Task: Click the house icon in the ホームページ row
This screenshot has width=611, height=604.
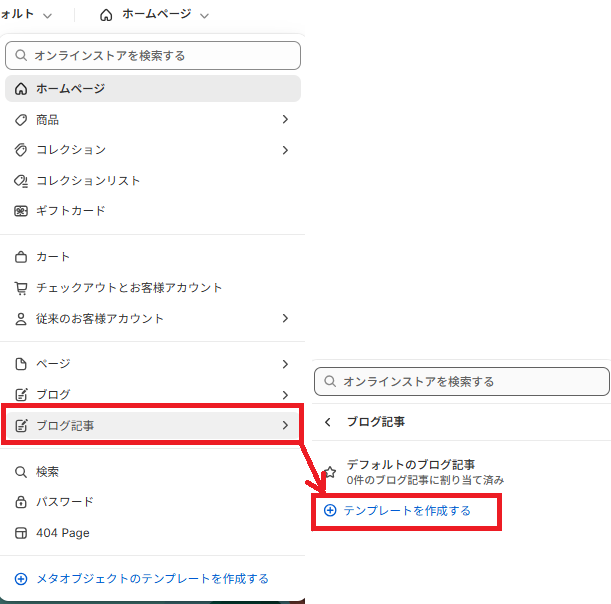Action: click(21, 89)
